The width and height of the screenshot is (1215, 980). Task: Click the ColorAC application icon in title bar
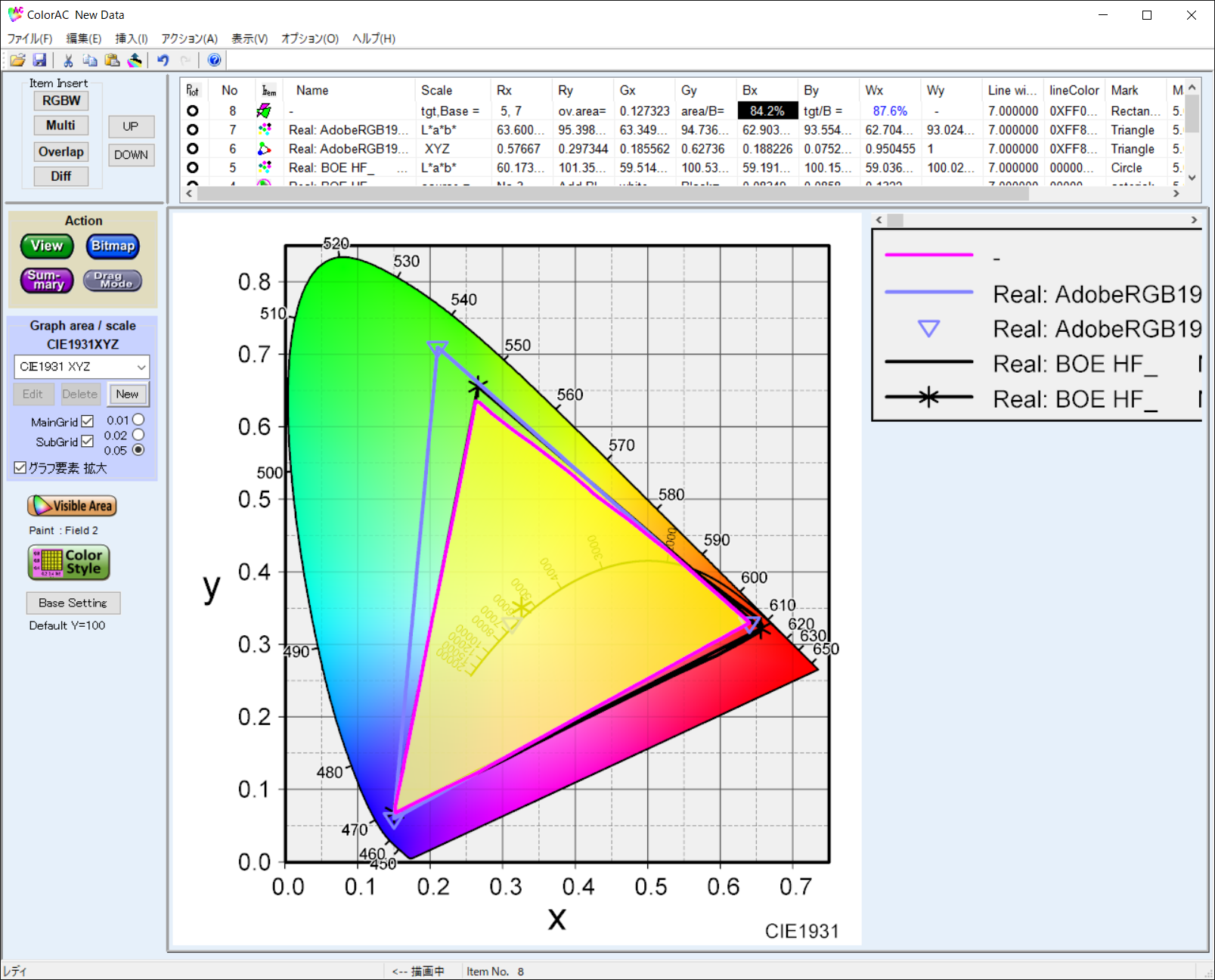15,14
